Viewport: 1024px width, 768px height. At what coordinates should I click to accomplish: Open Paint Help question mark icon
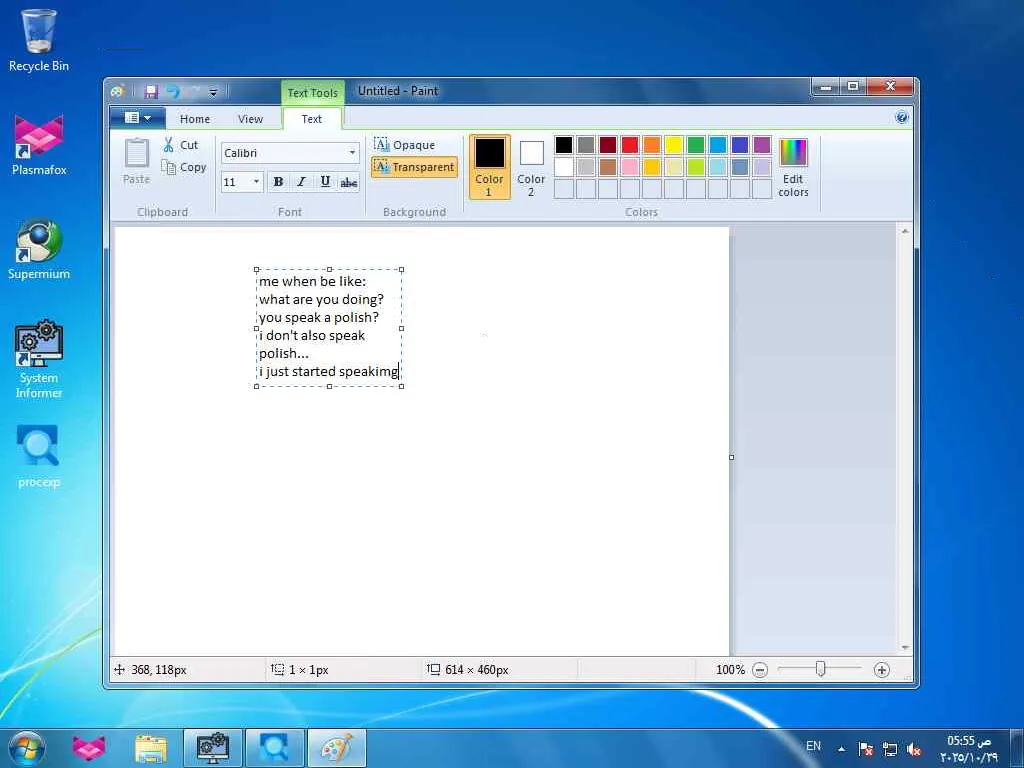901,118
